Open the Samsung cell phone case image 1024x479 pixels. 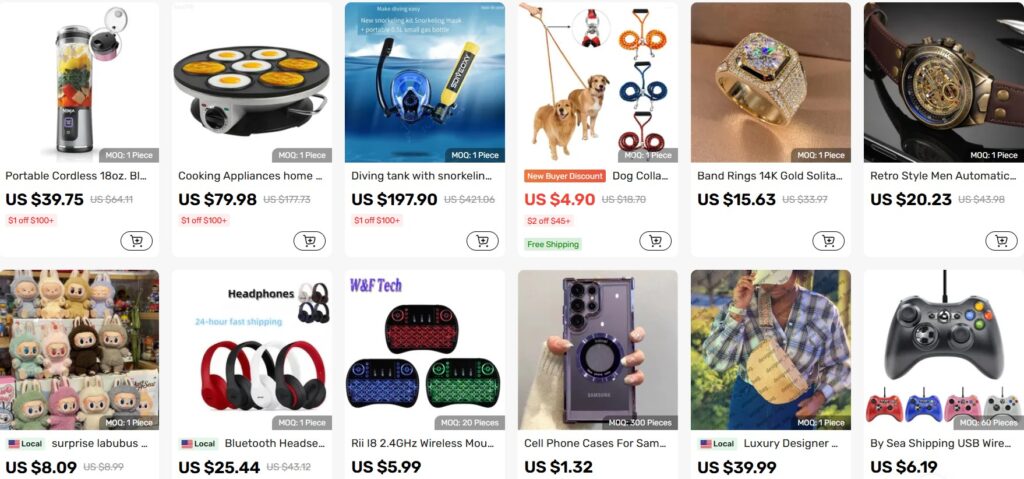pyautogui.click(x=598, y=350)
